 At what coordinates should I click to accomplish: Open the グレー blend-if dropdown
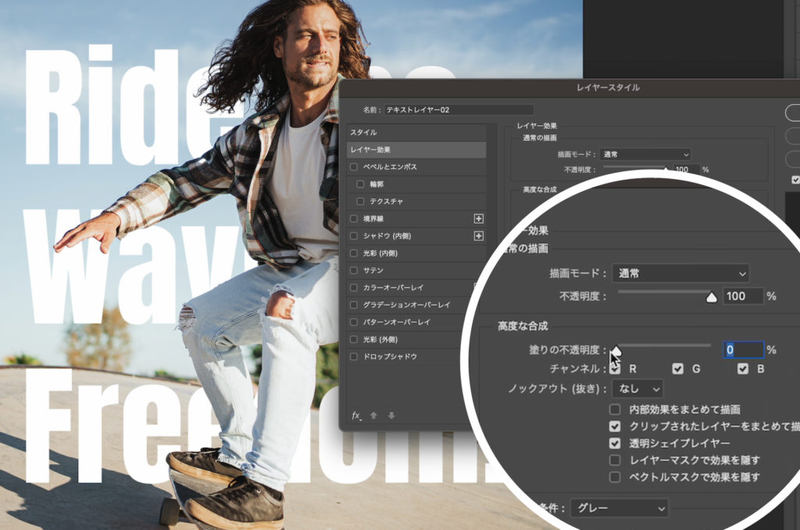coord(619,508)
